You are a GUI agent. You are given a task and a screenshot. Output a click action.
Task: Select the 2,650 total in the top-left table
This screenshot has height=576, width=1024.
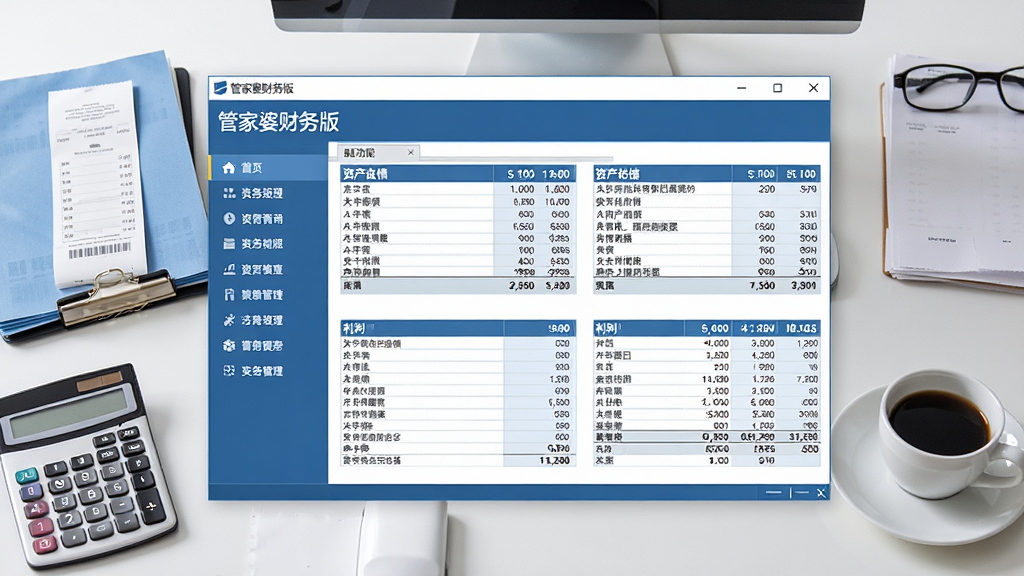click(x=522, y=285)
